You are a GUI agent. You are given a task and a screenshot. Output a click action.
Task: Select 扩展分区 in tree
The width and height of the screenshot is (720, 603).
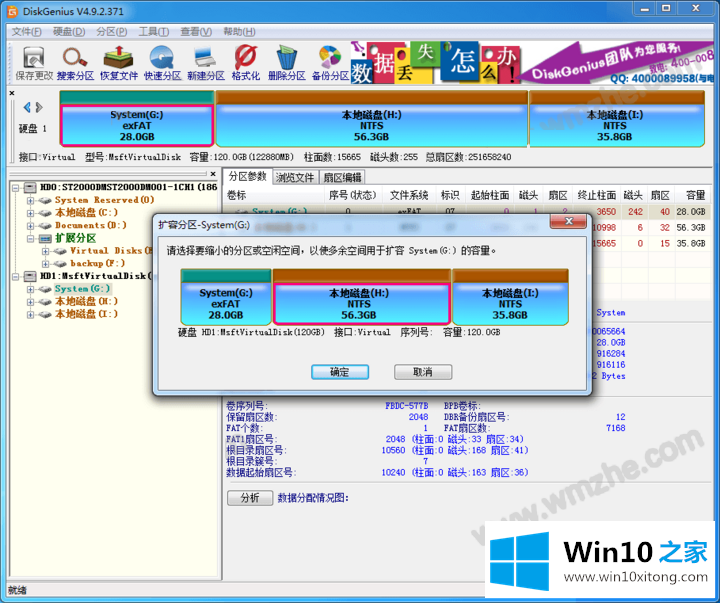[x=75, y=238]
